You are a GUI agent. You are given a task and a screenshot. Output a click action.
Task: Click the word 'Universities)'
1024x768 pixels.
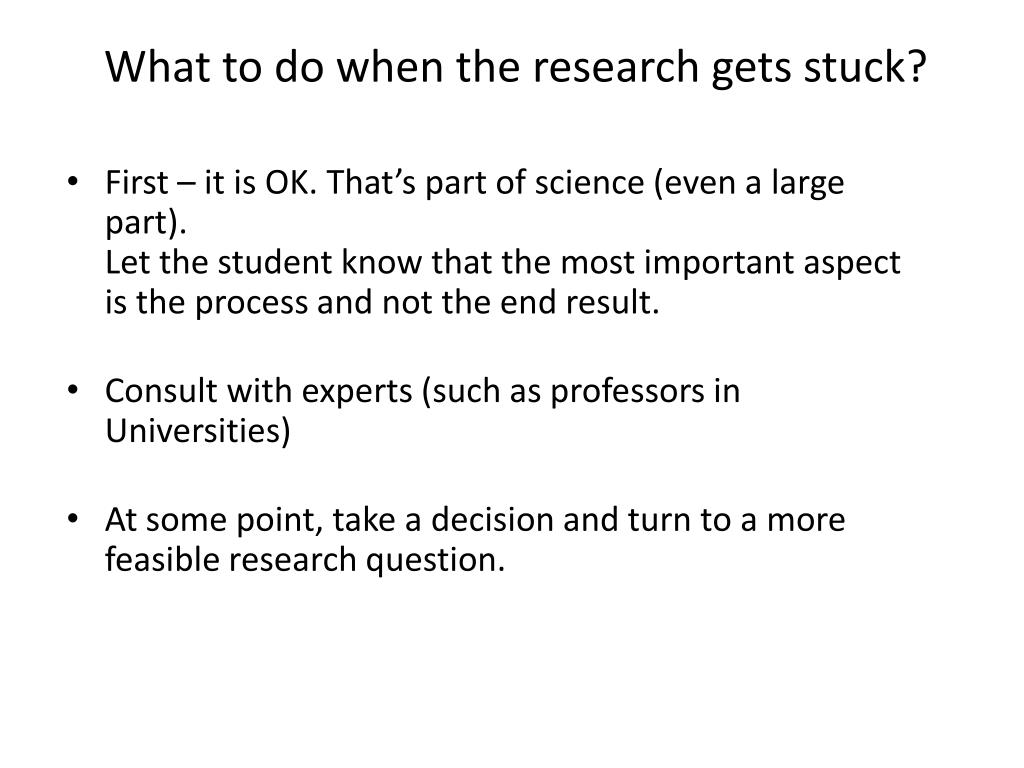point(198,431)
